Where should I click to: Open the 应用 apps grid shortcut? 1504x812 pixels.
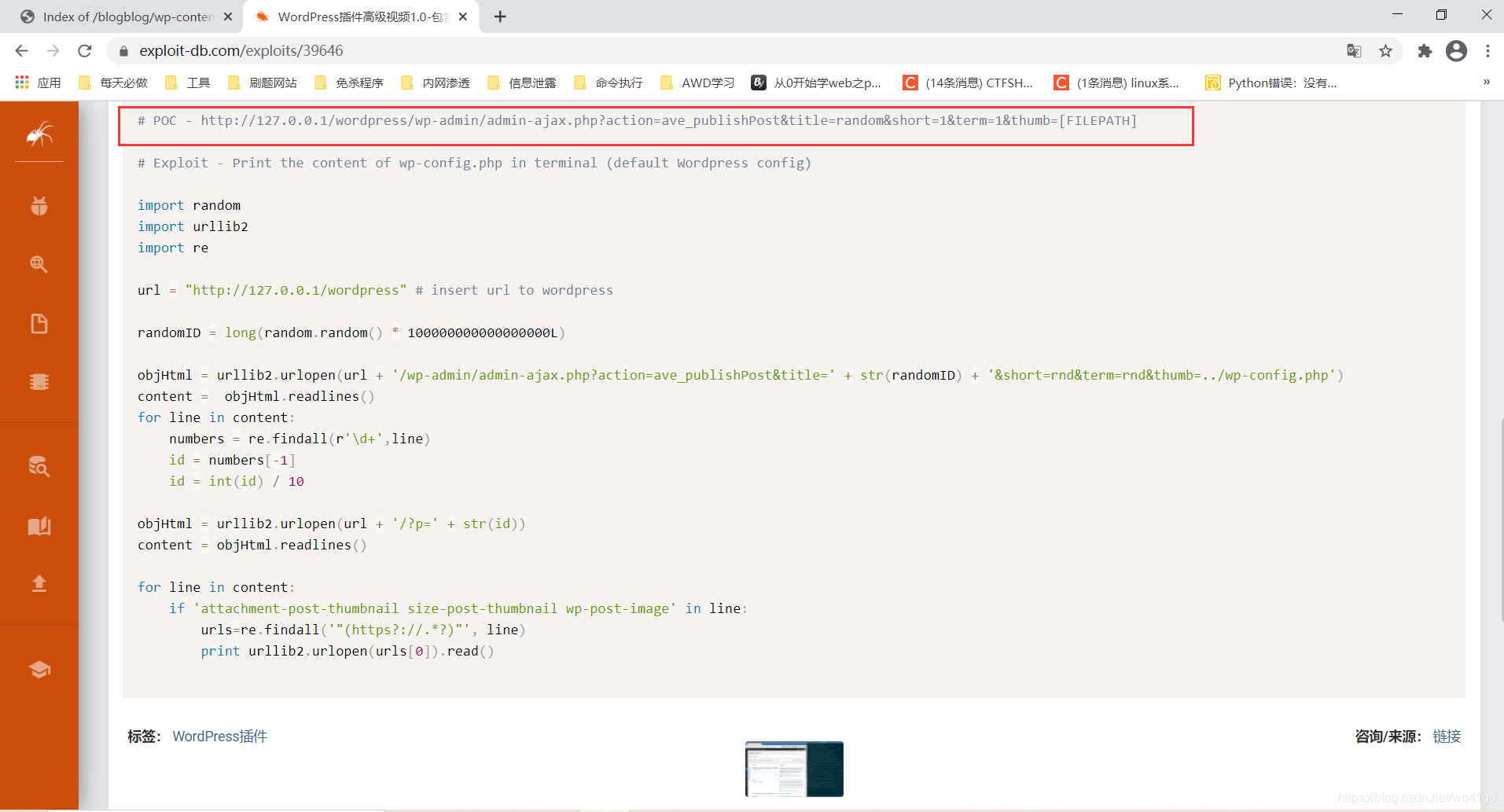click(38, 83)
